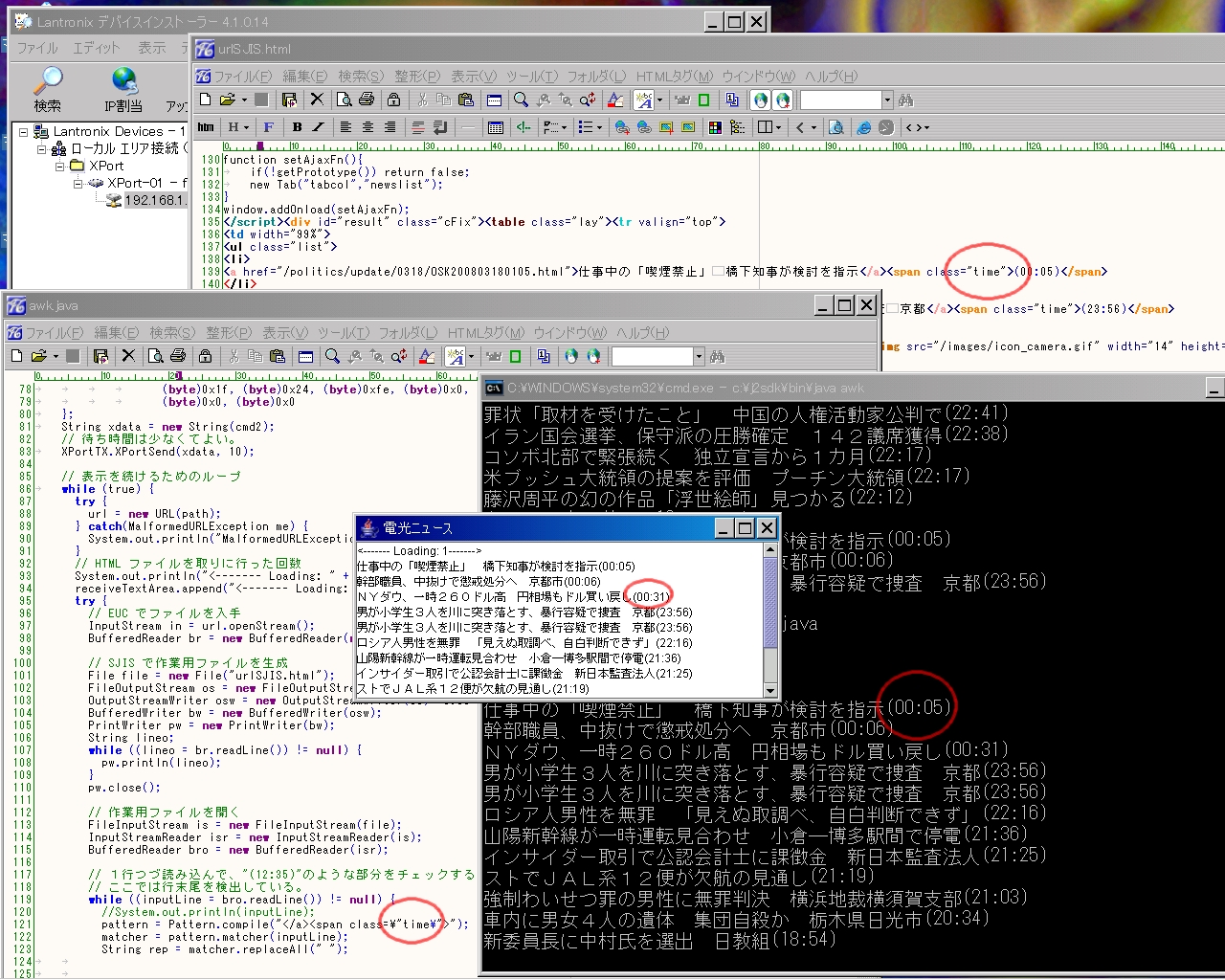The height and width of the screenshot is (980, 1225).
Task: Click printer icon in urlSJIS.html toolbar
Action: pos(367,100)
